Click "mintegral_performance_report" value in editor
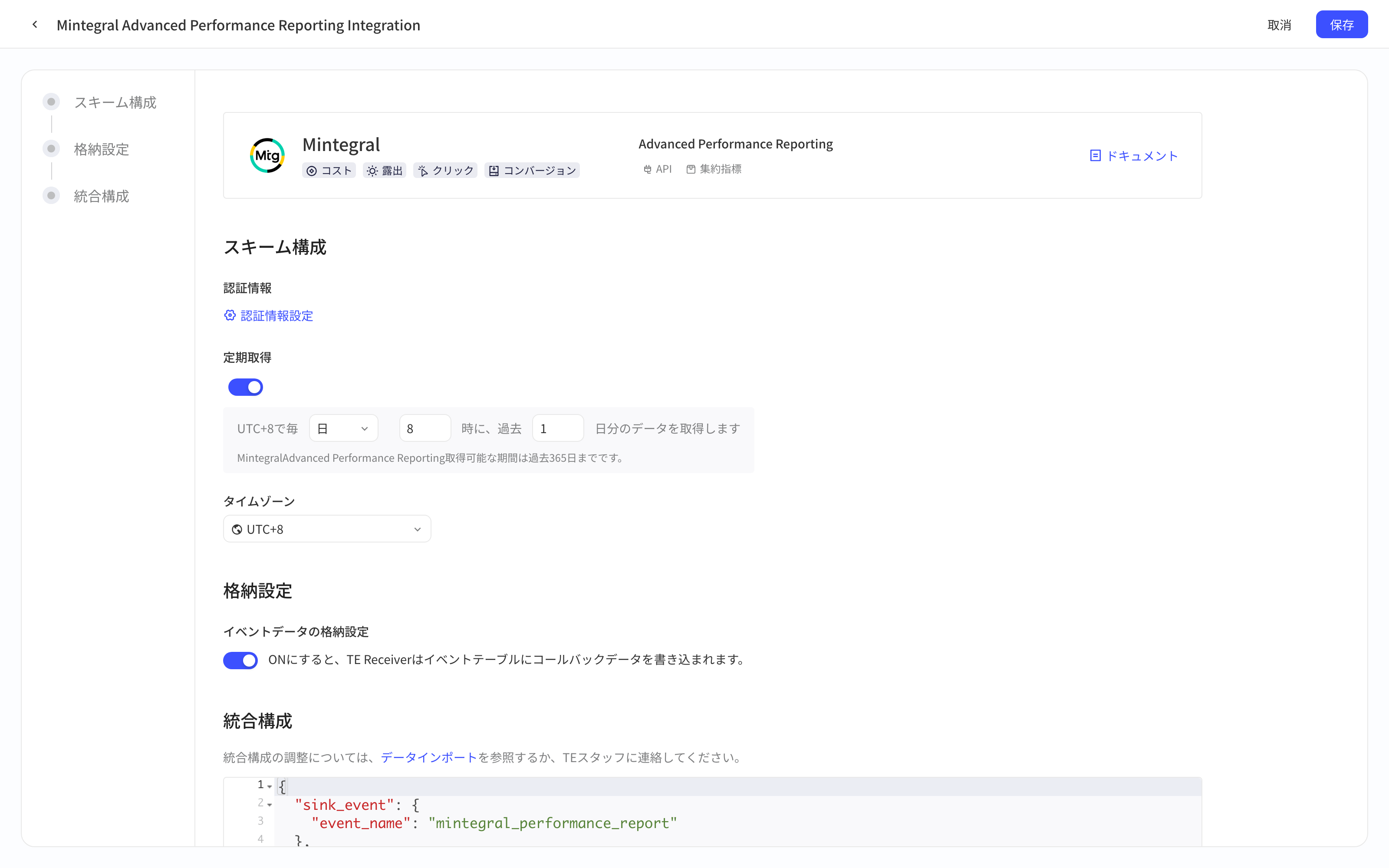This screenshot has height=868, width=1389. click(x=553, y=823)
